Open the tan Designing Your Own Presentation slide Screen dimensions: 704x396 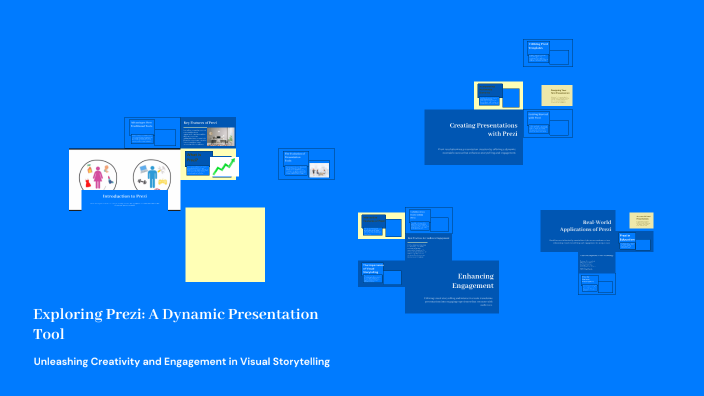557,96
